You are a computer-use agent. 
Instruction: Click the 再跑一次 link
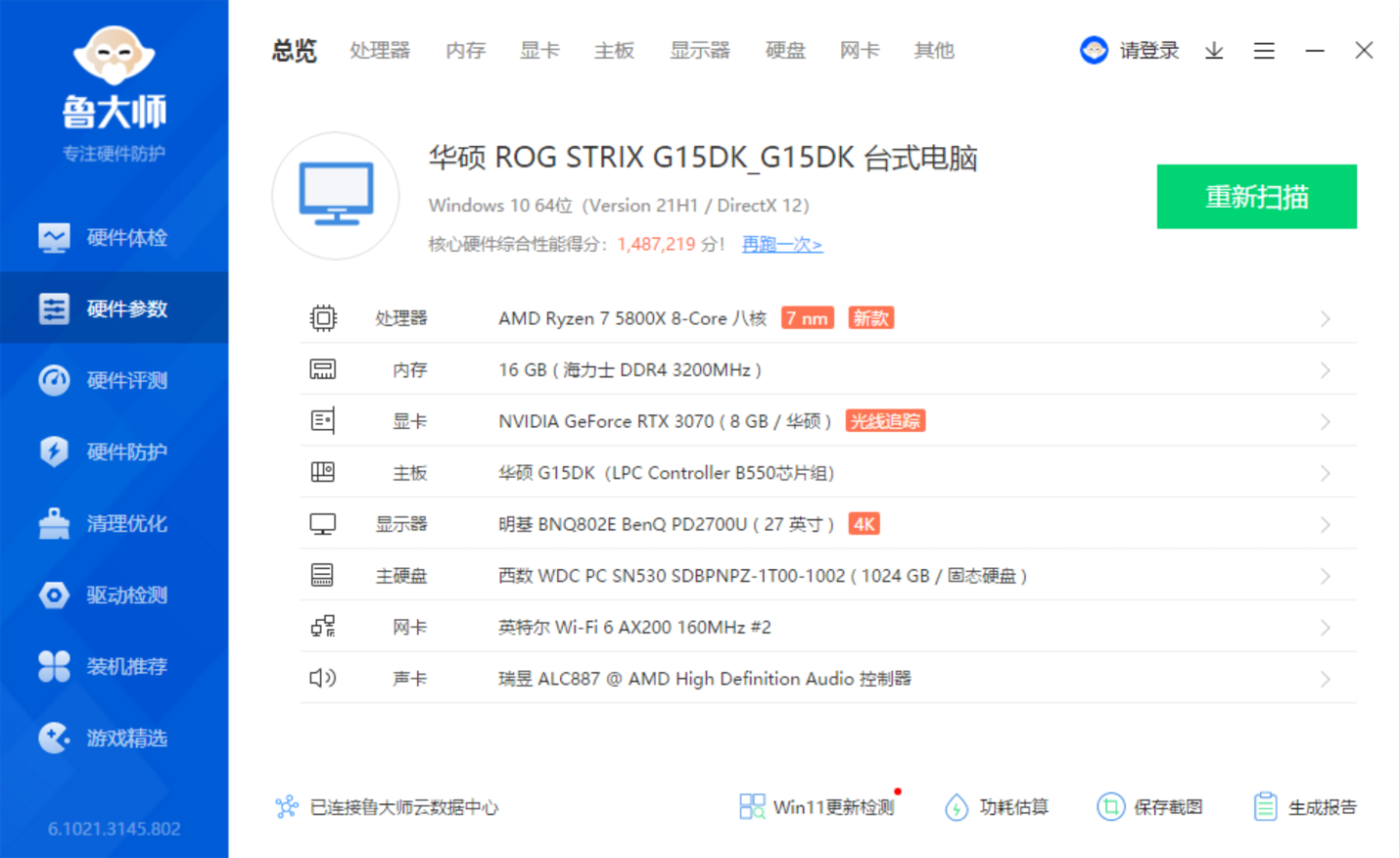(783, 244)
